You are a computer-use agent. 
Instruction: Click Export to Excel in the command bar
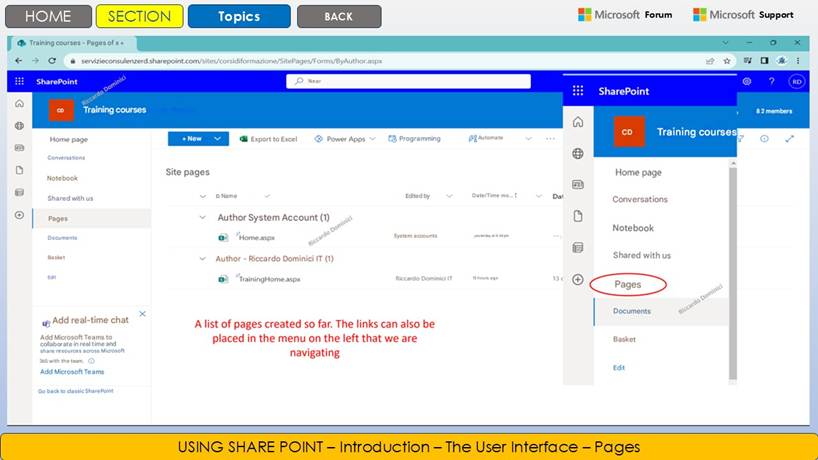tap(268, 139)
